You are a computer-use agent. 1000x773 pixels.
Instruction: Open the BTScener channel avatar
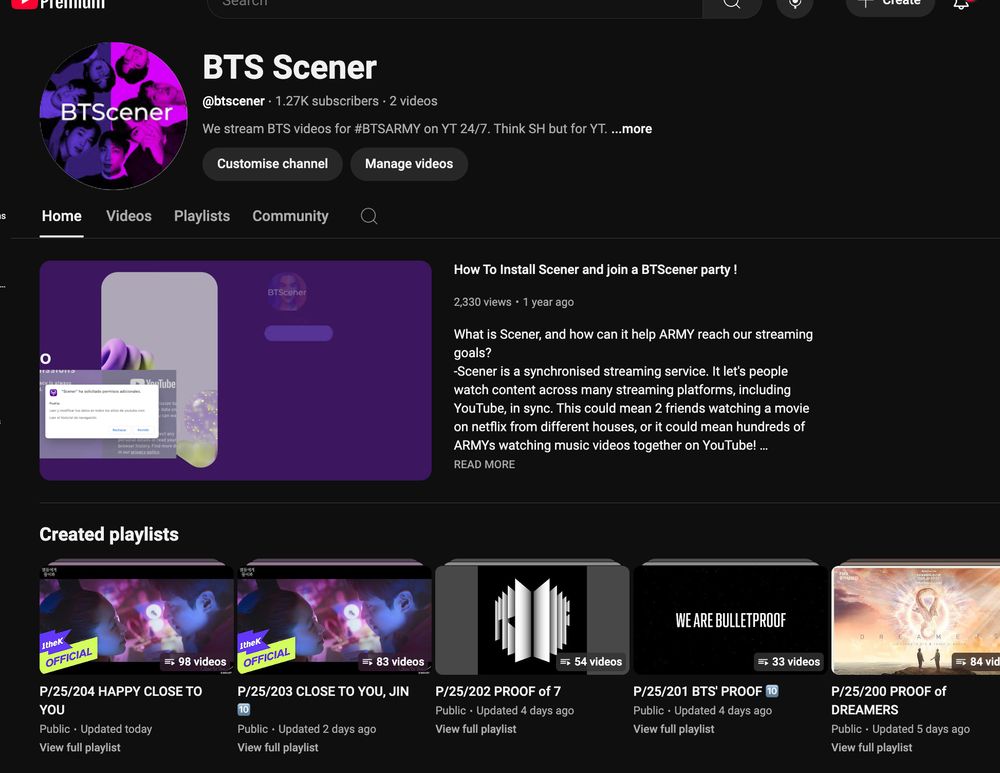pyautogui.click(x=114, y=116)
